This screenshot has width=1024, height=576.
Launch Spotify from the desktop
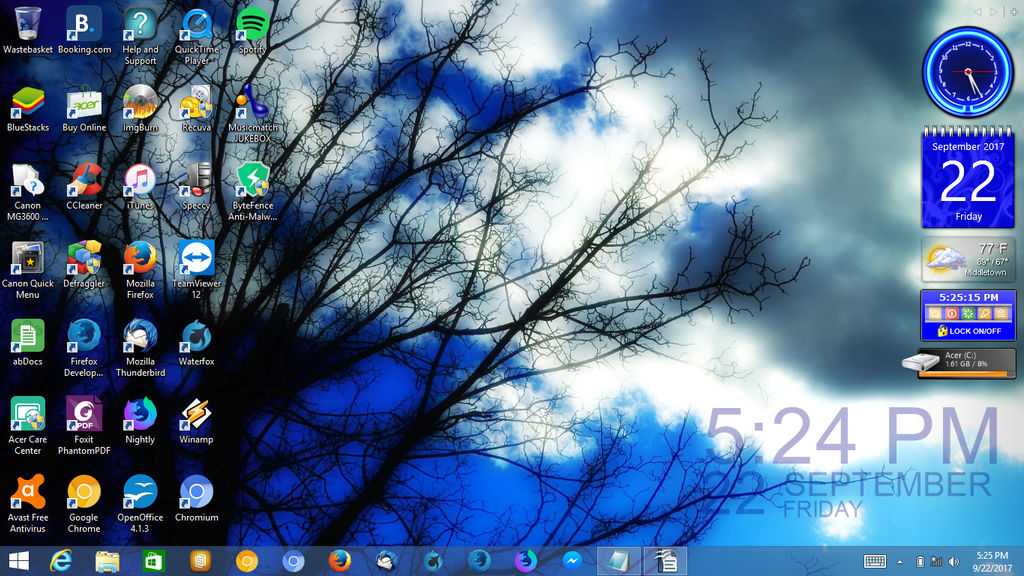tap(251, 22)
